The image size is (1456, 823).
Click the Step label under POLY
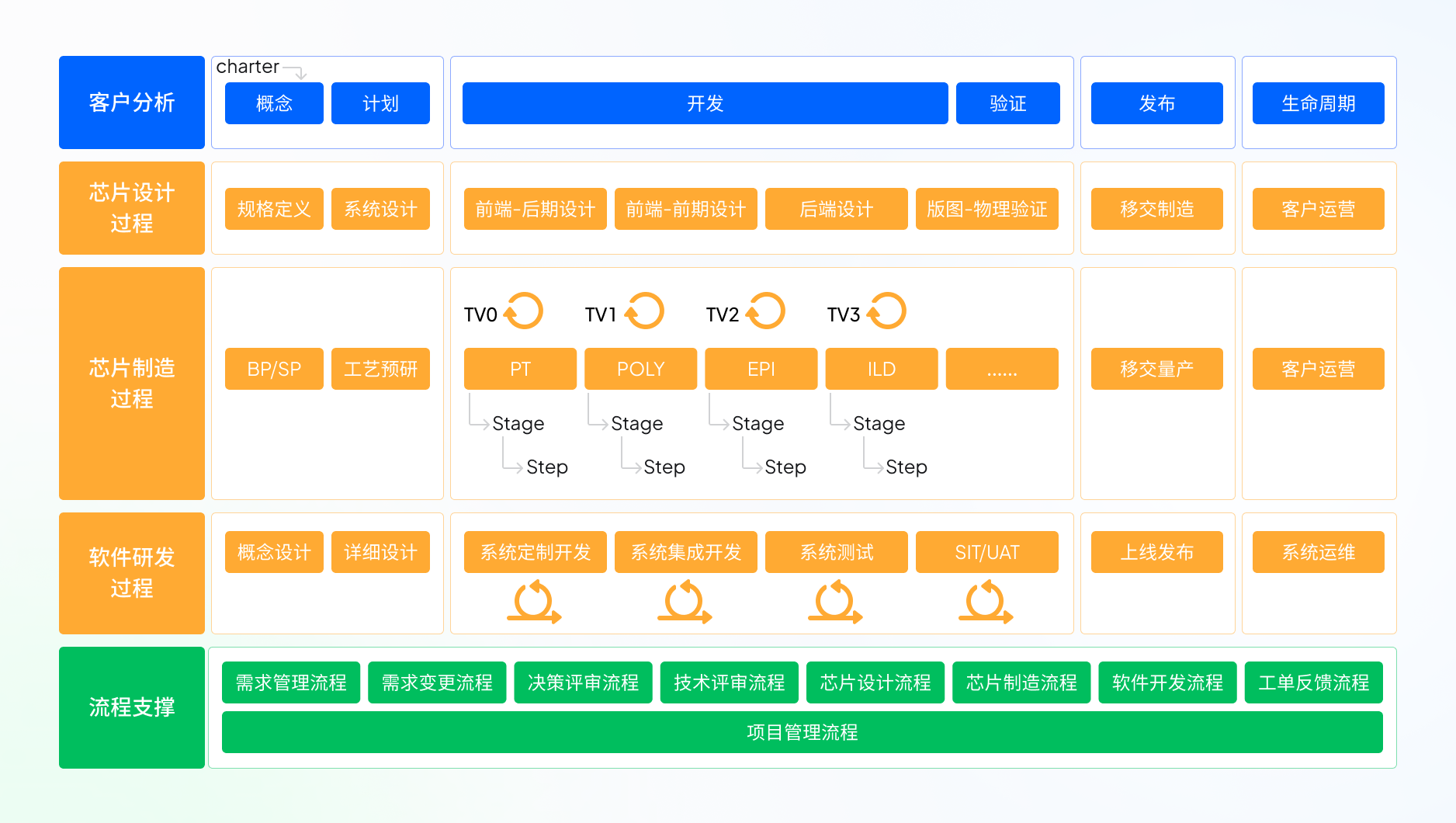[664, 467]
